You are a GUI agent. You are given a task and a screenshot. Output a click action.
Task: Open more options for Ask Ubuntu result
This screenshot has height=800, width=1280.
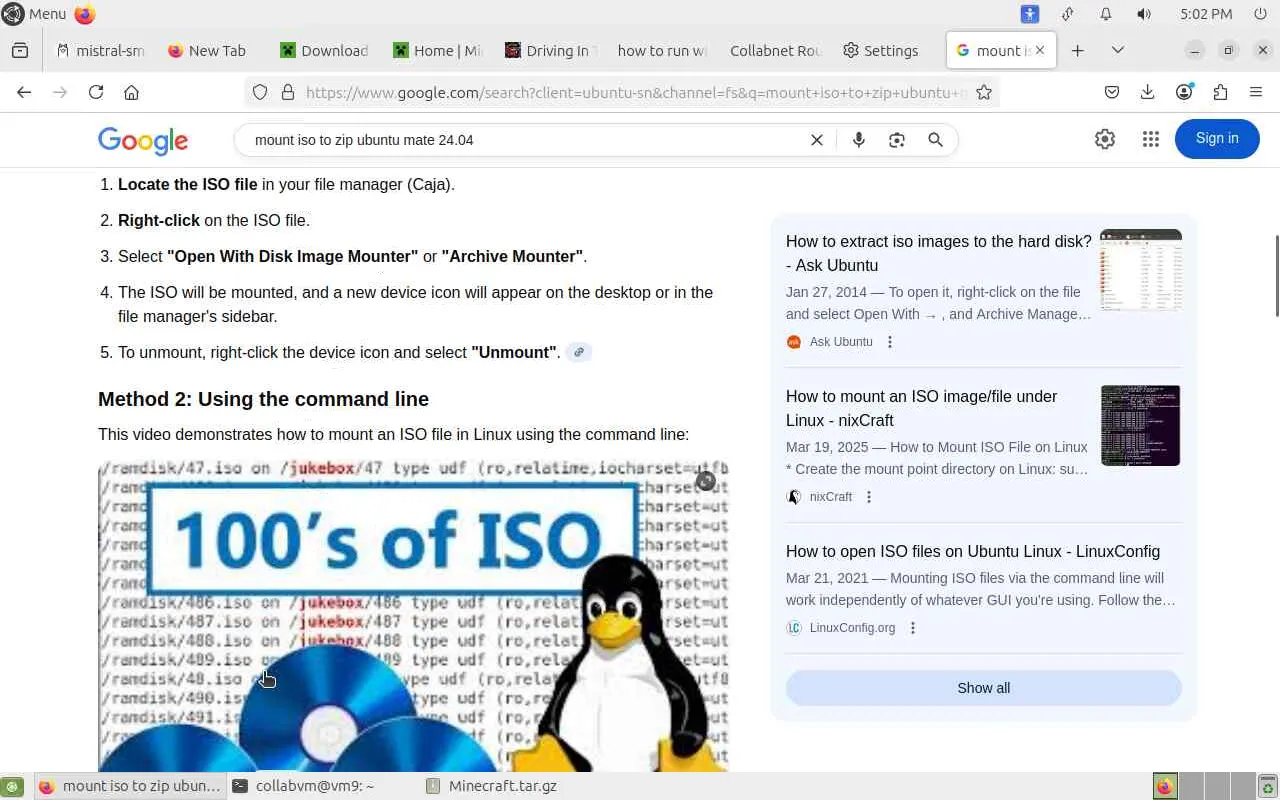pos(890,342)
